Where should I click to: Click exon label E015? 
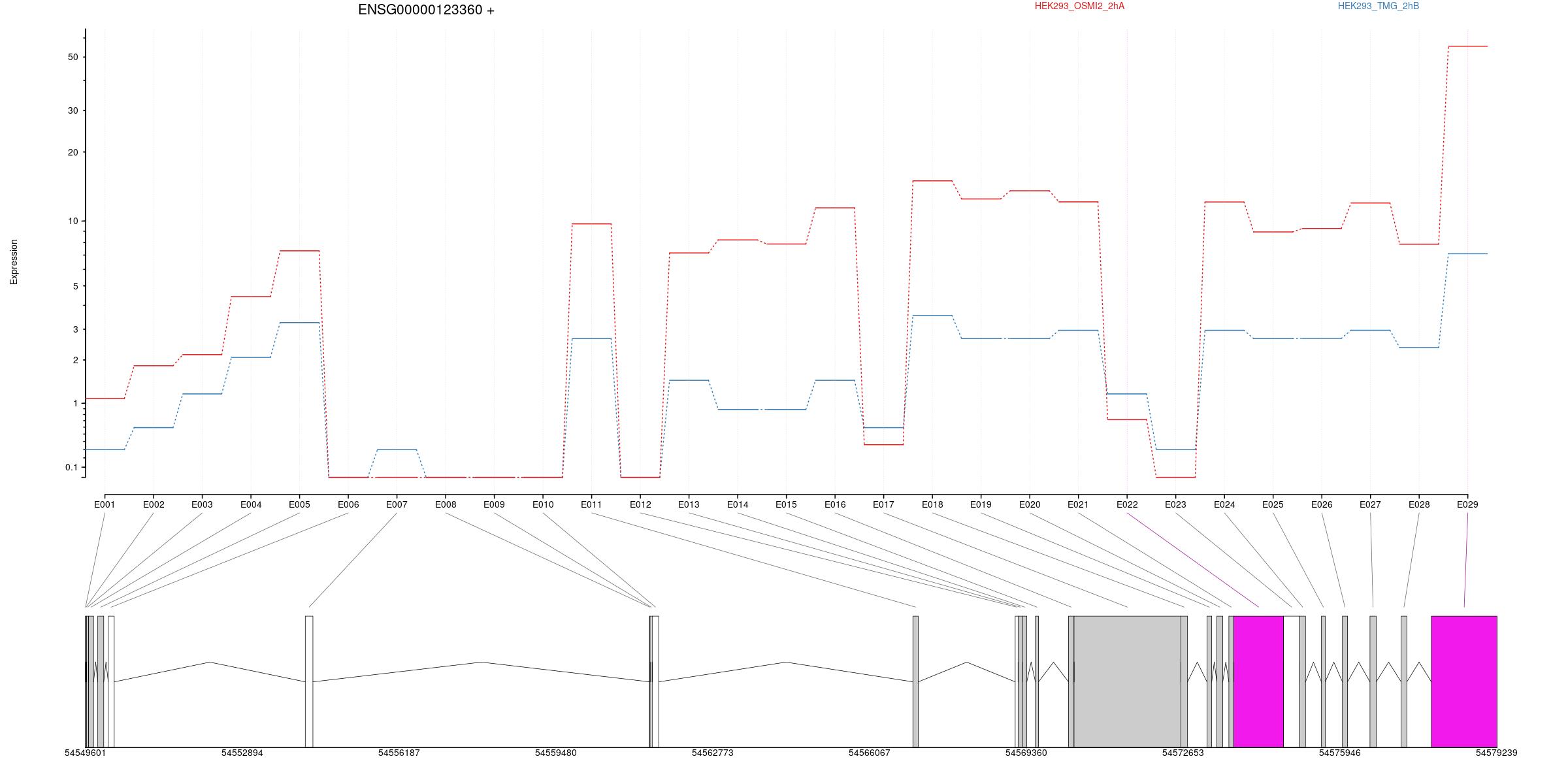click(x=786, y=504)
